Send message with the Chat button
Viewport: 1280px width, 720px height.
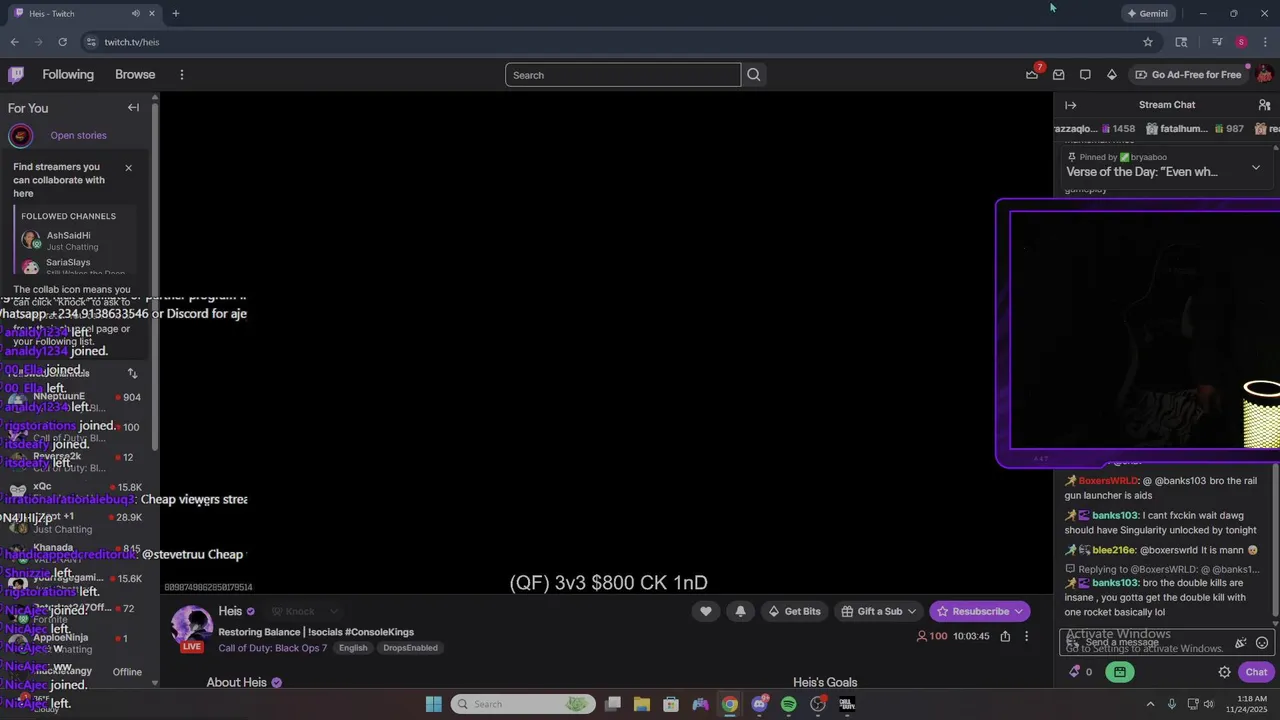(1256, 672)
